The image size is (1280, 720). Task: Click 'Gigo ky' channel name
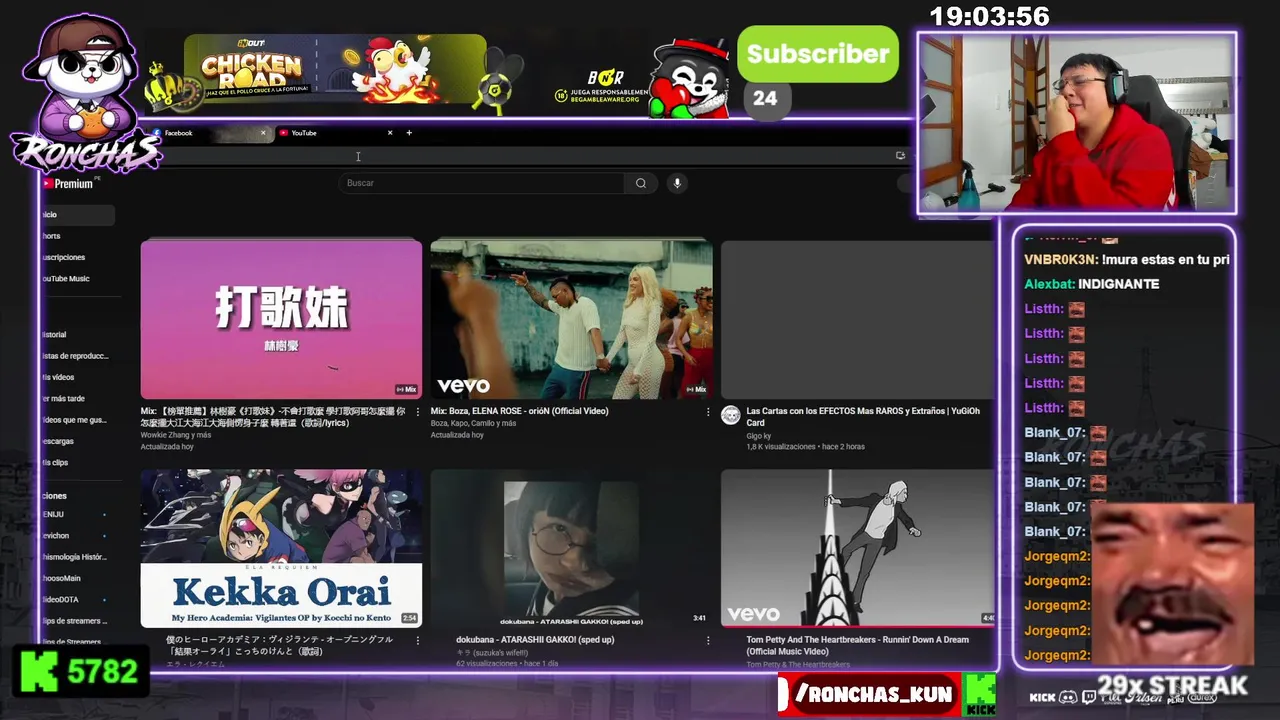[761, 435]
